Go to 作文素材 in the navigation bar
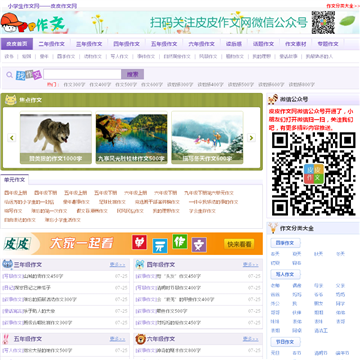Viewport: 360px width, 360px height. 296,44
